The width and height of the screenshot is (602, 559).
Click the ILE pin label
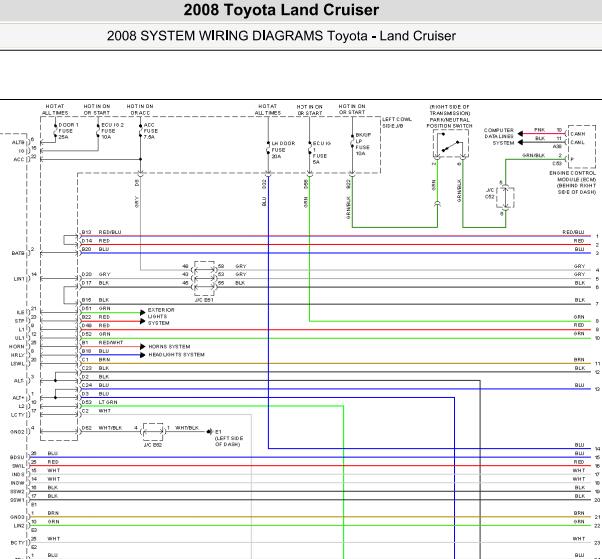(21, 313)
